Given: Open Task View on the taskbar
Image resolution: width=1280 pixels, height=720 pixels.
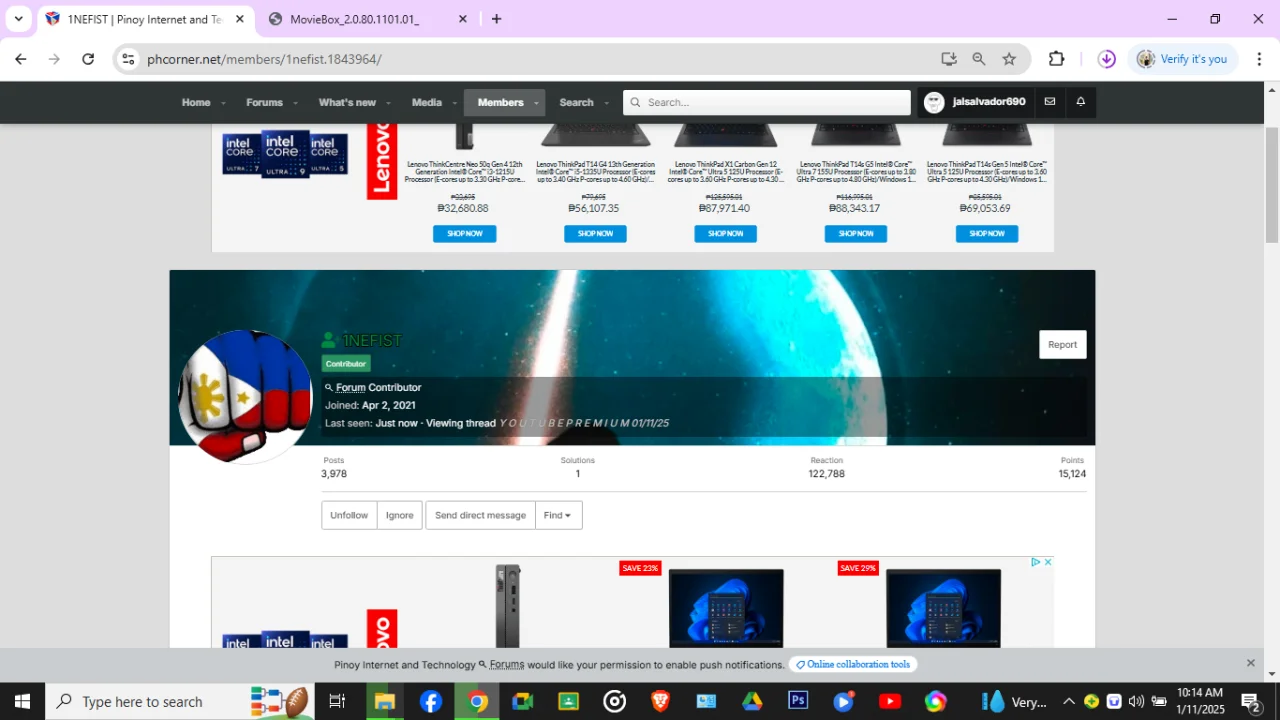Looking at the screenshot, I should (x=337, y=701).
